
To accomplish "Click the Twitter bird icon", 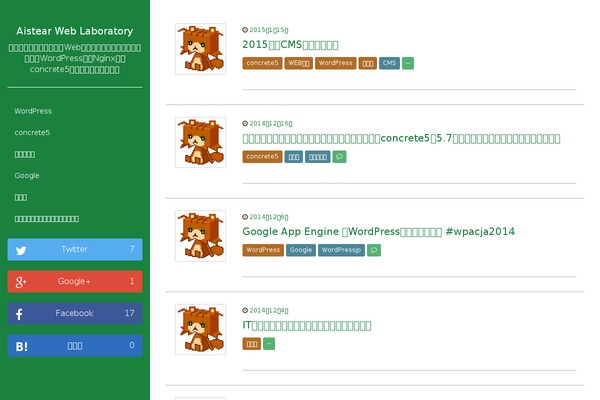I will click(x=21, y=250).
